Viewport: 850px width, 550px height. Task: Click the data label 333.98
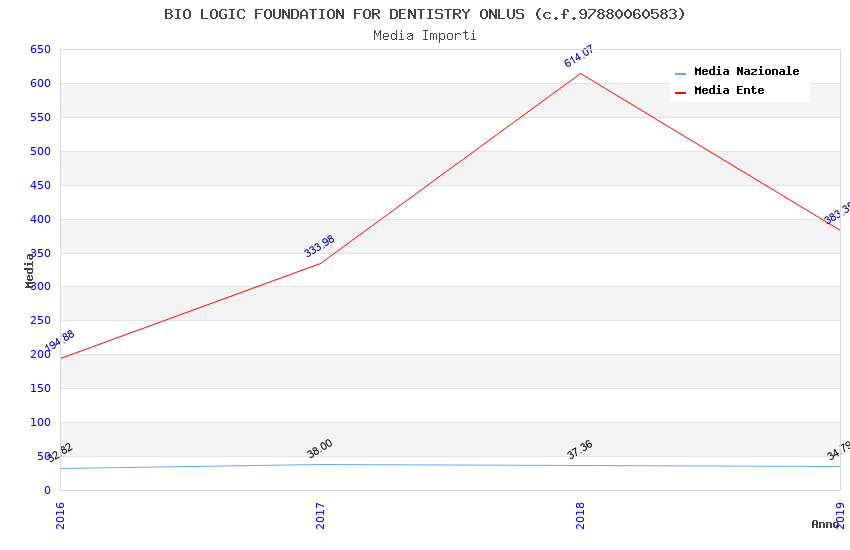click(x=319, y=246)
